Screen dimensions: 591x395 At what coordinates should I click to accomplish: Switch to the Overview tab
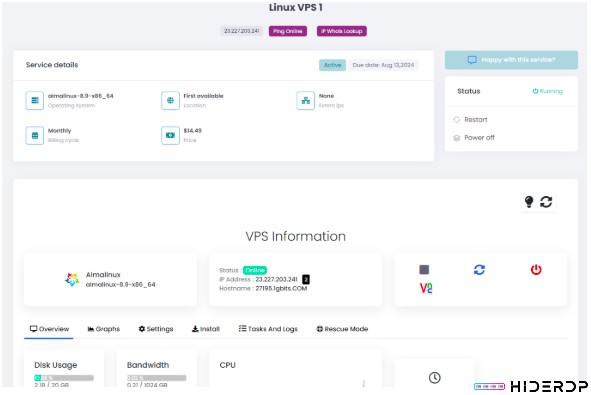(x=49, y=329)
